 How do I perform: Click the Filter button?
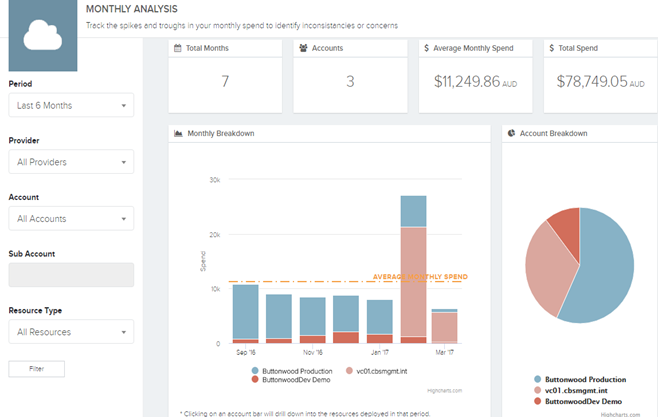(x=37, y=369)
